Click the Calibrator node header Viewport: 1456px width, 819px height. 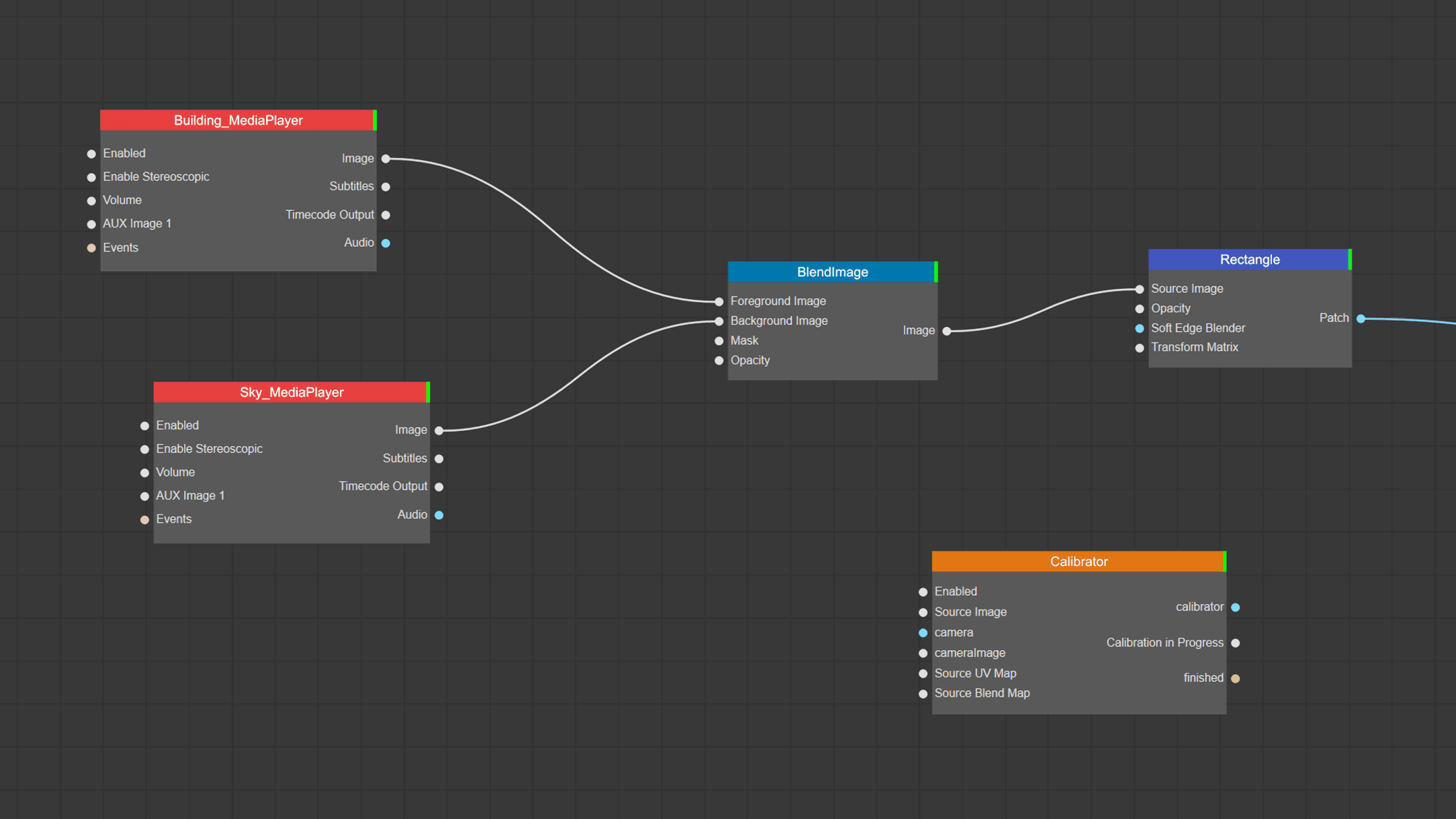coord(1078,561)
